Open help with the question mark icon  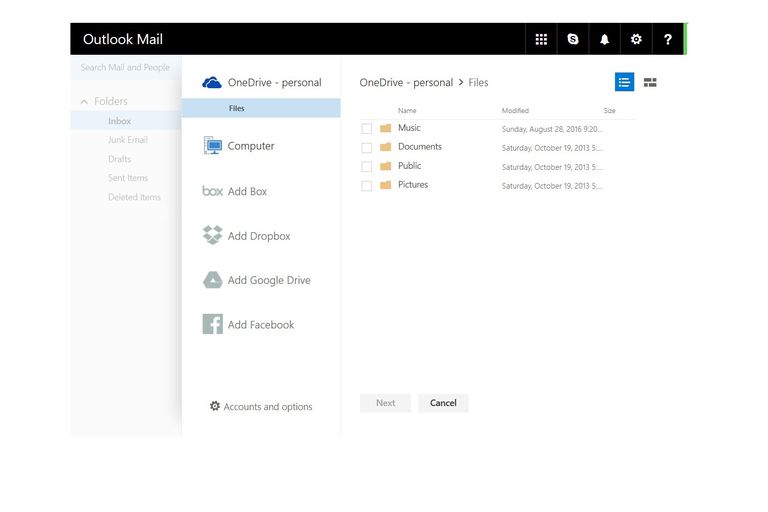click(x=668, y=39)
